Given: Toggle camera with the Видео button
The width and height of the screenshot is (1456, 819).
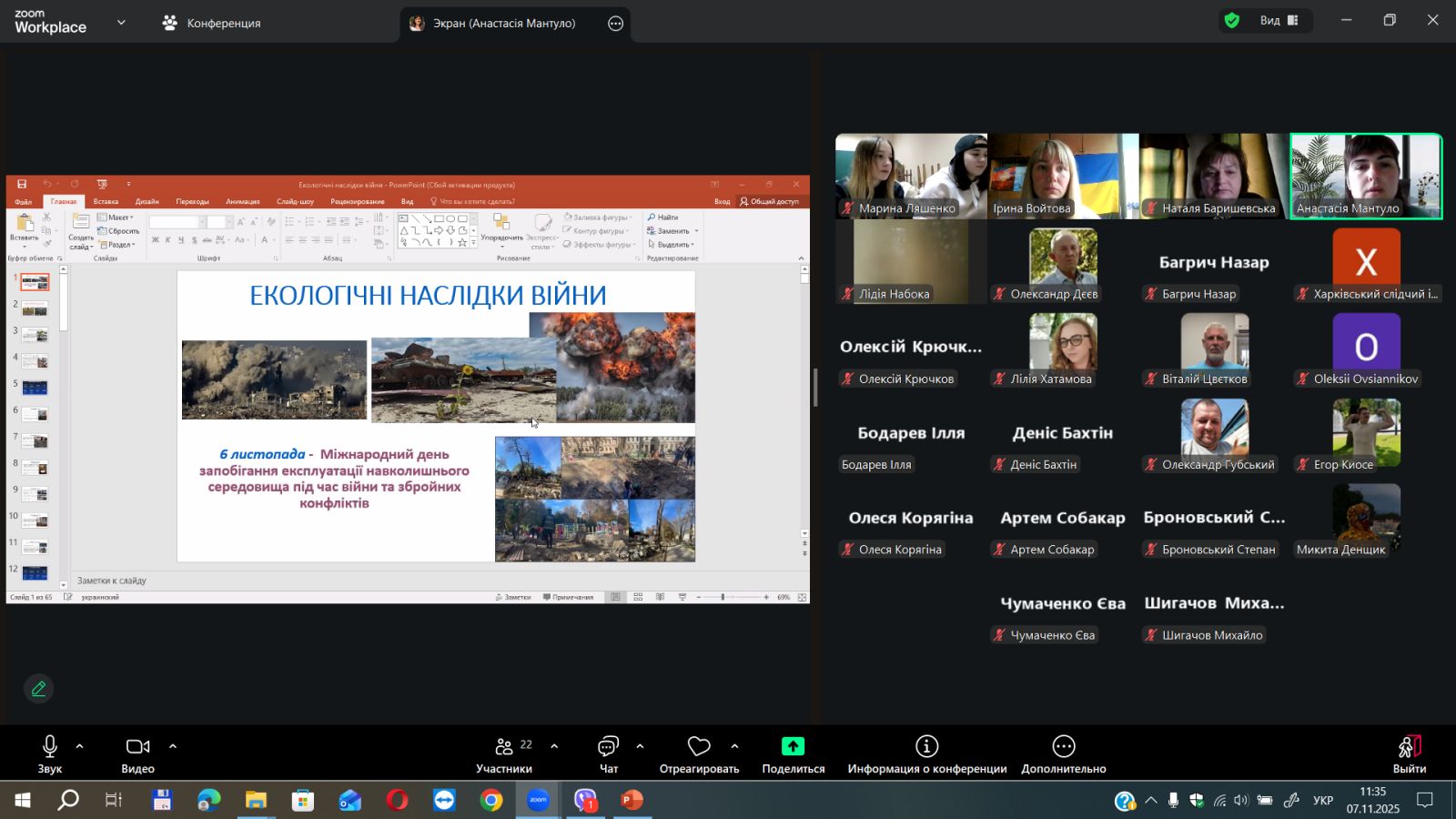Looking at the screenshot, I should pyautogui.click(x=137, y=754).
